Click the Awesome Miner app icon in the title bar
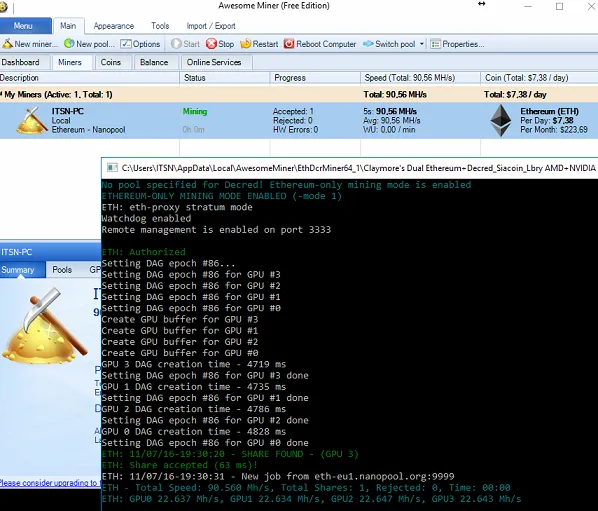 (x=3, y=7)
